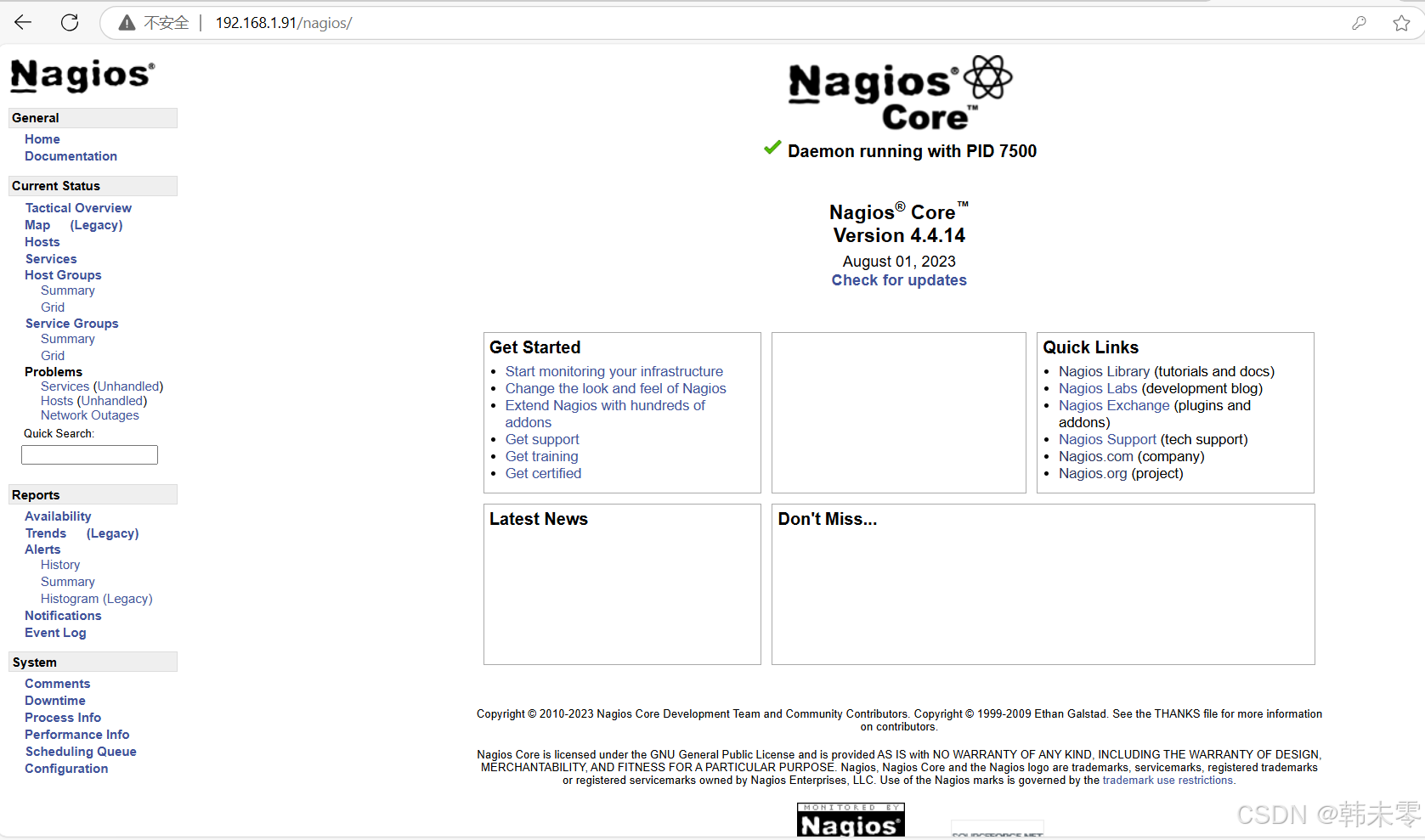Open Grid under Host Groups
Image resolution: width=1425 pixels, height=840 pixels.
click(x=53, y=307)
